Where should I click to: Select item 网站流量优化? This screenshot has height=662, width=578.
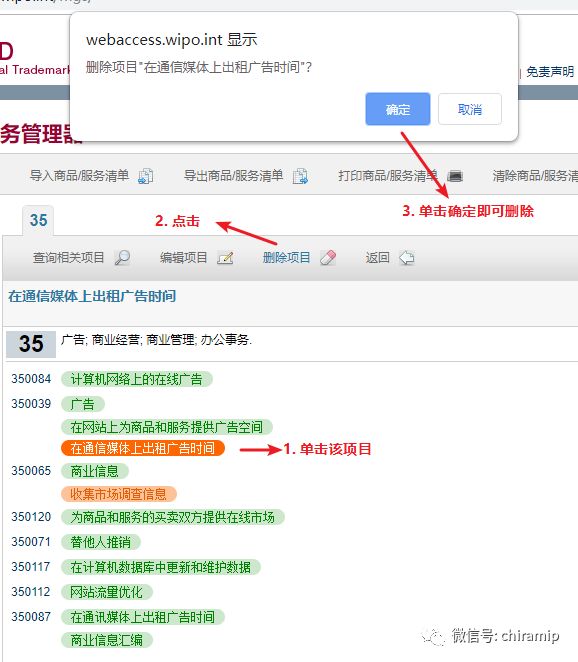pyautogui.click(x=106, y=592)
